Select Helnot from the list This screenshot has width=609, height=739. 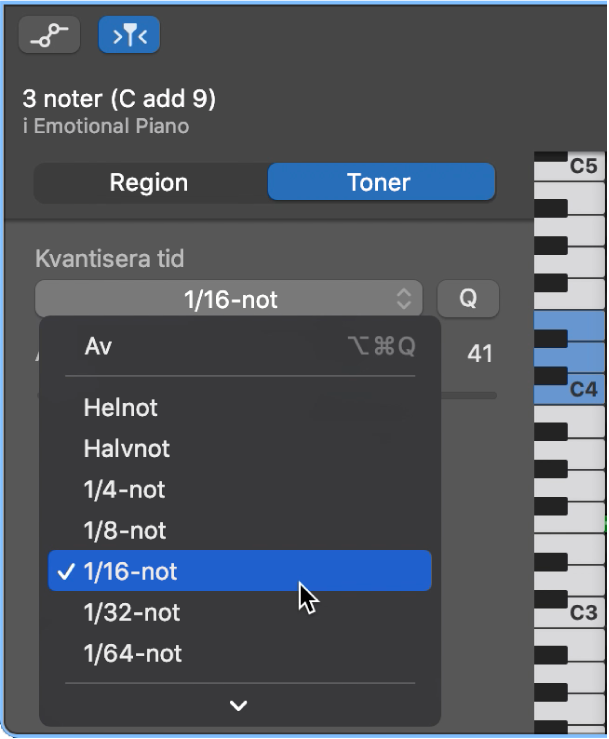click(x=120, y=408)
